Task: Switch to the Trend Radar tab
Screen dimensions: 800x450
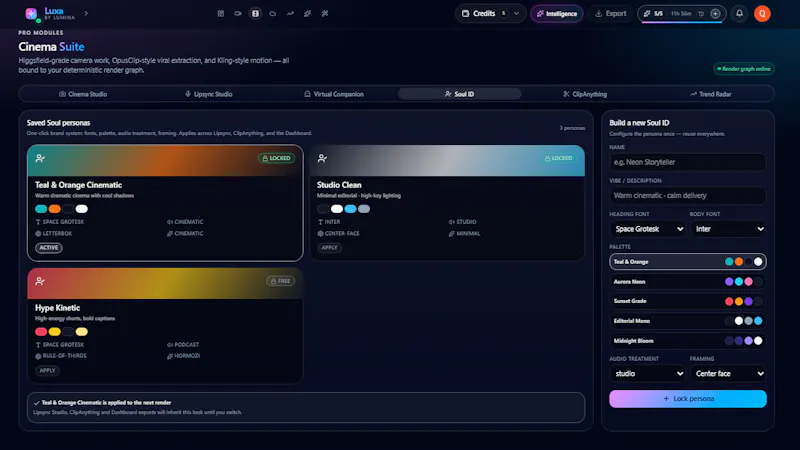Action: (x=710, y=94)
